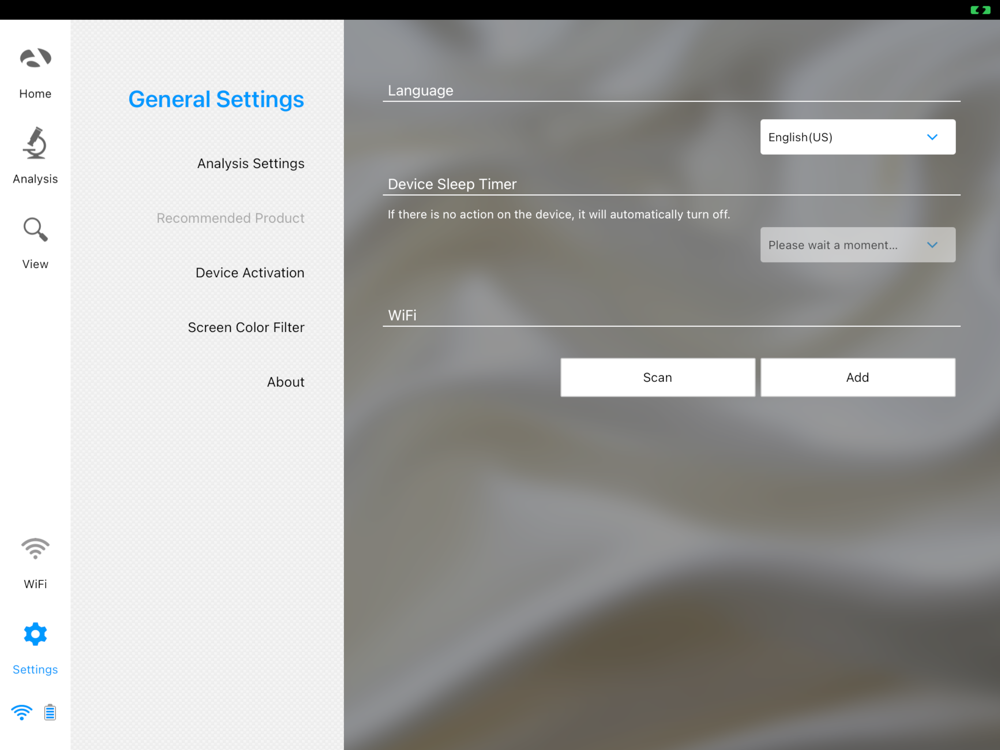Open the Home logo icon
This screenshot has width=1000, height=750.
(x=35, y=59)
